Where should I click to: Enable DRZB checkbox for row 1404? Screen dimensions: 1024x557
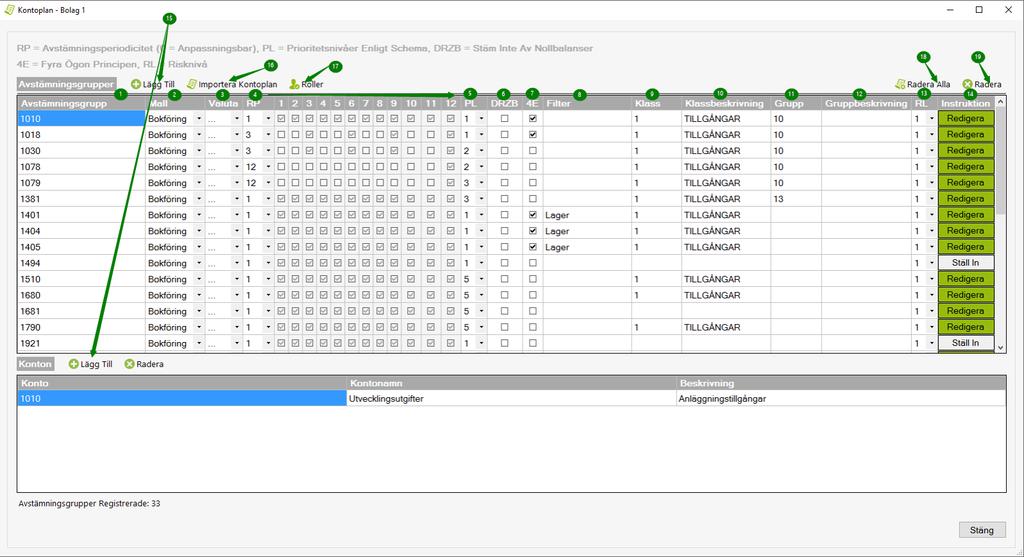pos(504,231)
